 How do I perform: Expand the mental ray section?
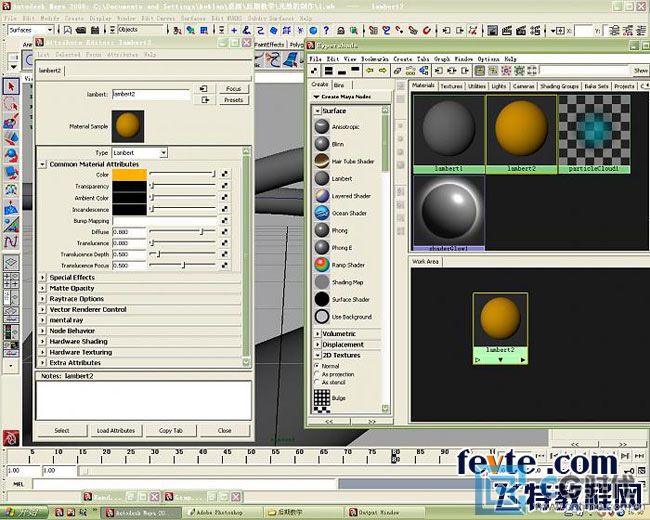pyautogui.click(x=42, y=320)
